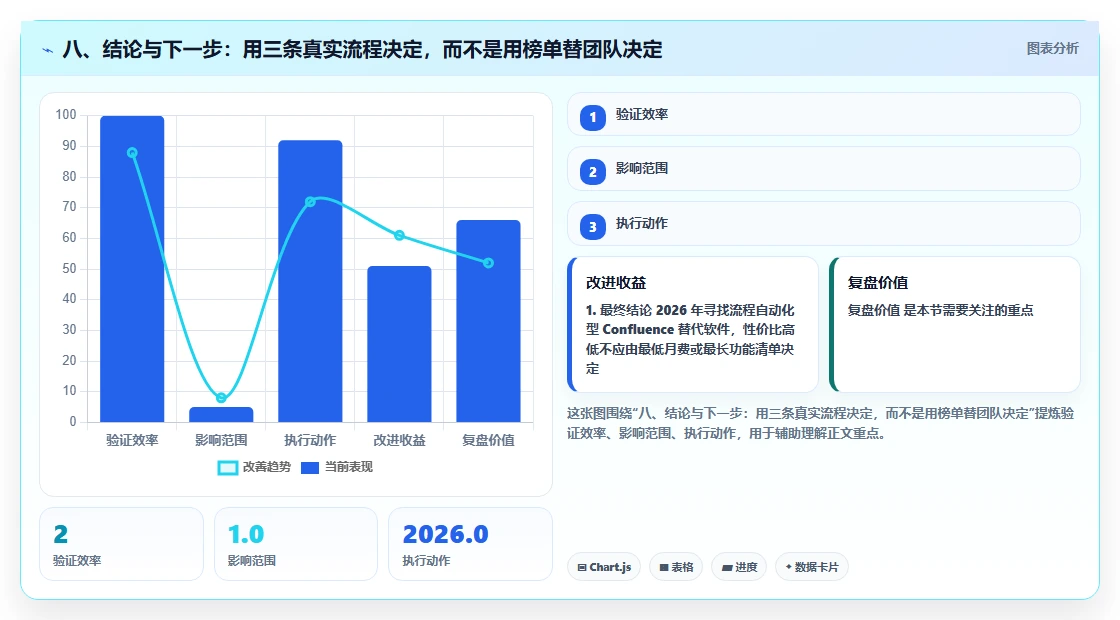Click trend line point on 影响范围
Screen dimensions: 1120x620
pyautogui.click(x=221, y=398)
